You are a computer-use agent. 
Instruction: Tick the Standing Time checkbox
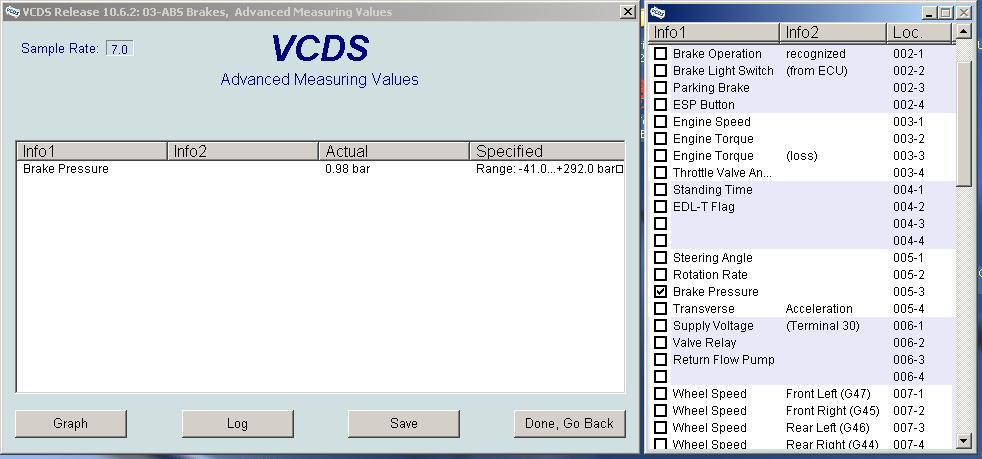tap(660, 190)
